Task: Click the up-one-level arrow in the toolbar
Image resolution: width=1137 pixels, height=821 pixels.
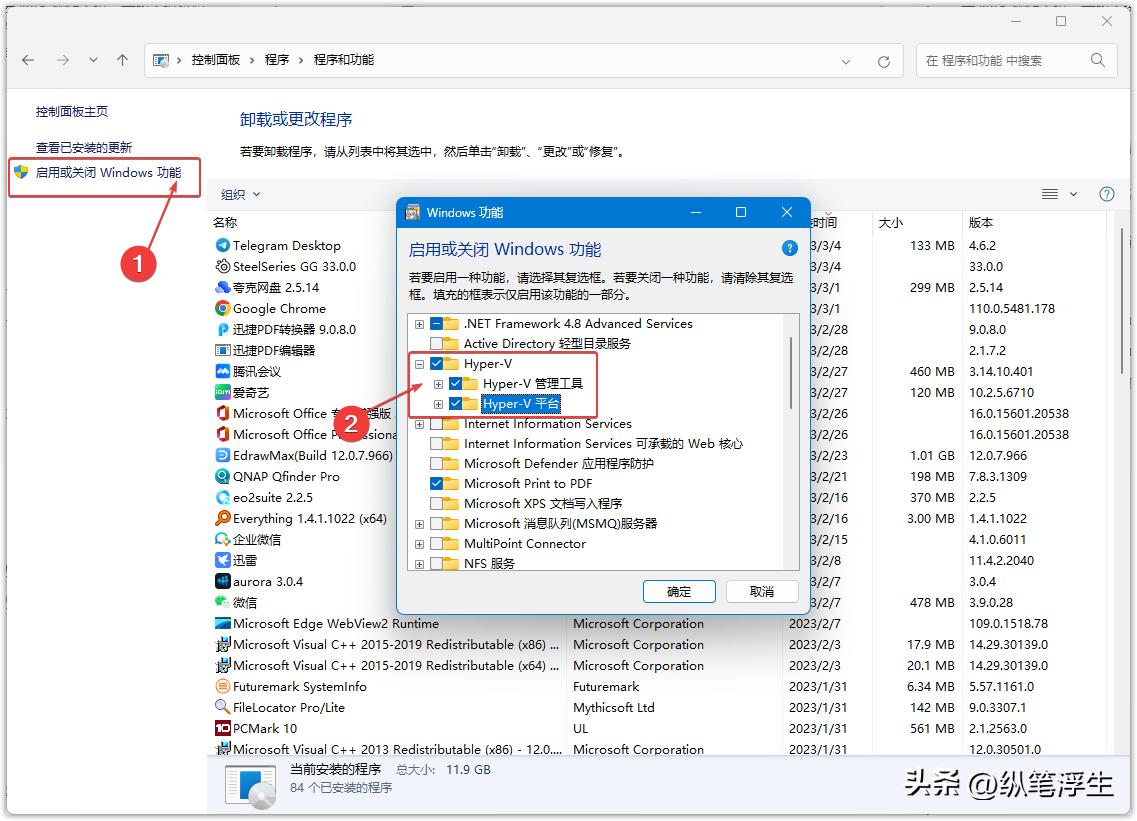Action: pos(122,60)
